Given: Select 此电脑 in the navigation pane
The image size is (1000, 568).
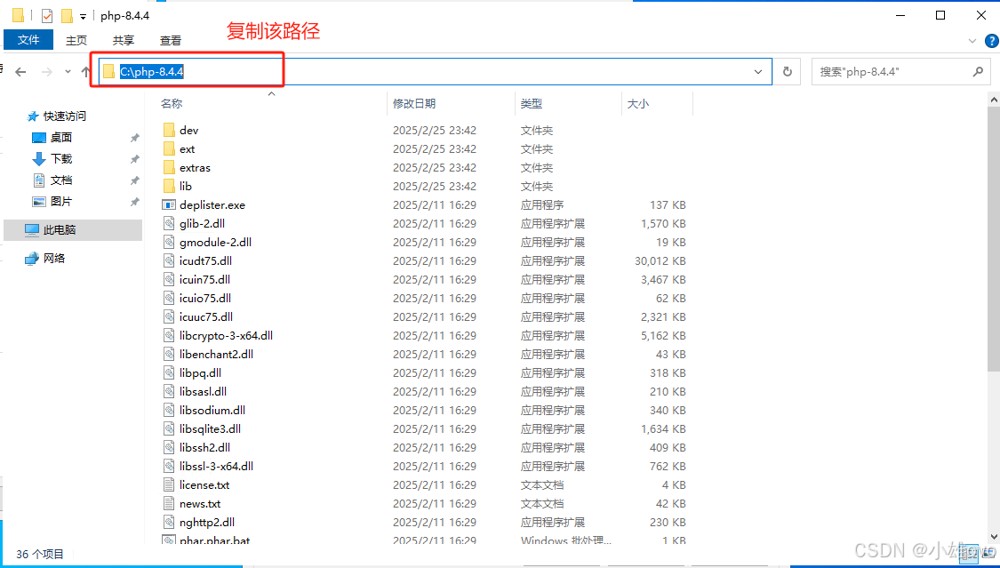Looking at the screenshot, I should [59, 230].
